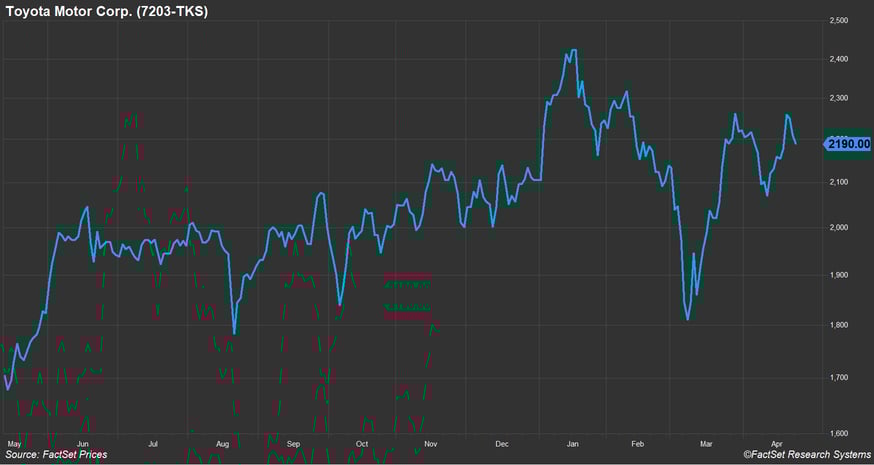Select the Jun month axis label
The width and height of the screenshot is (874, 465).
pyautogui.click(x=83, y=442)
